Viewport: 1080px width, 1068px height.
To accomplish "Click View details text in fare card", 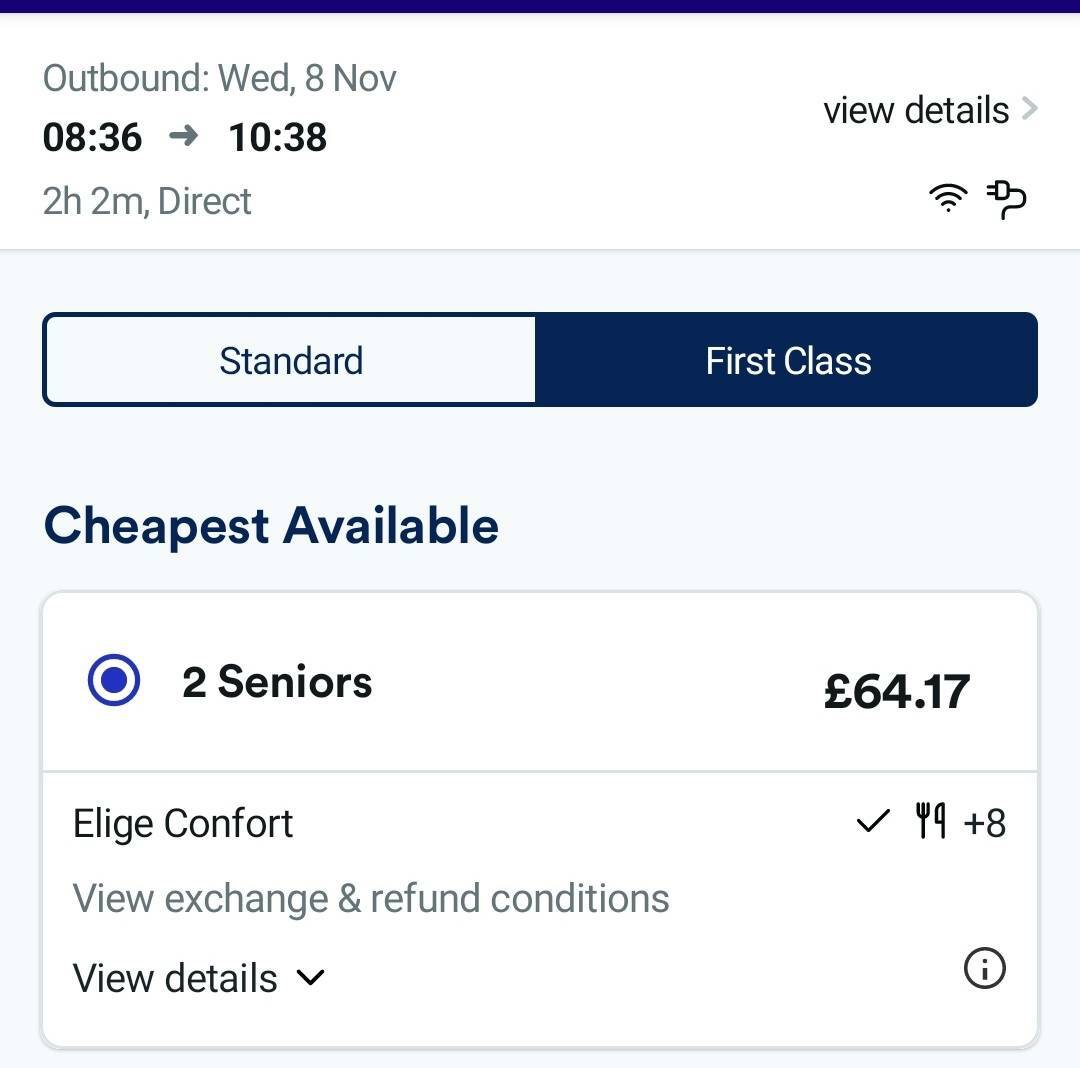I will (x=175, y=978).
